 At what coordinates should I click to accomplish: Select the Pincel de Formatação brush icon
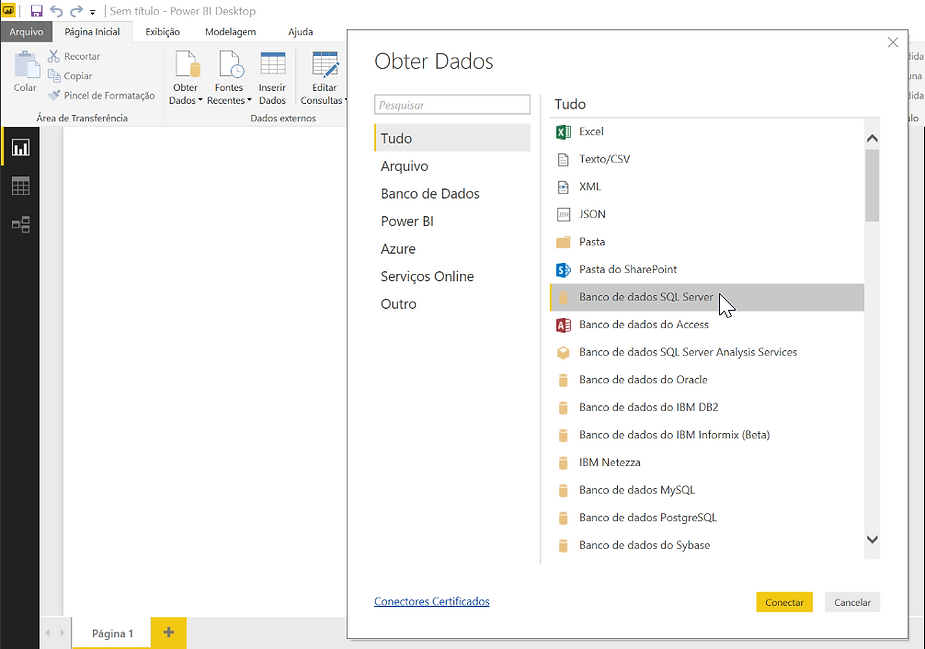coord(54,95)
